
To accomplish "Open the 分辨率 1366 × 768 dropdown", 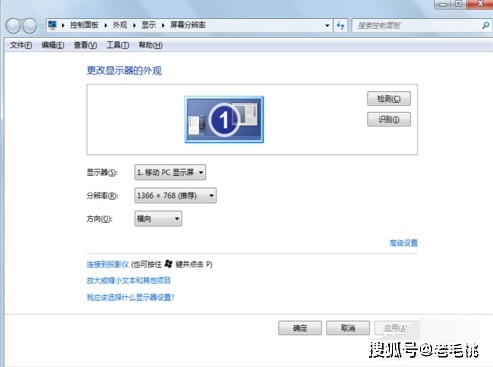I will click(175, 195).
